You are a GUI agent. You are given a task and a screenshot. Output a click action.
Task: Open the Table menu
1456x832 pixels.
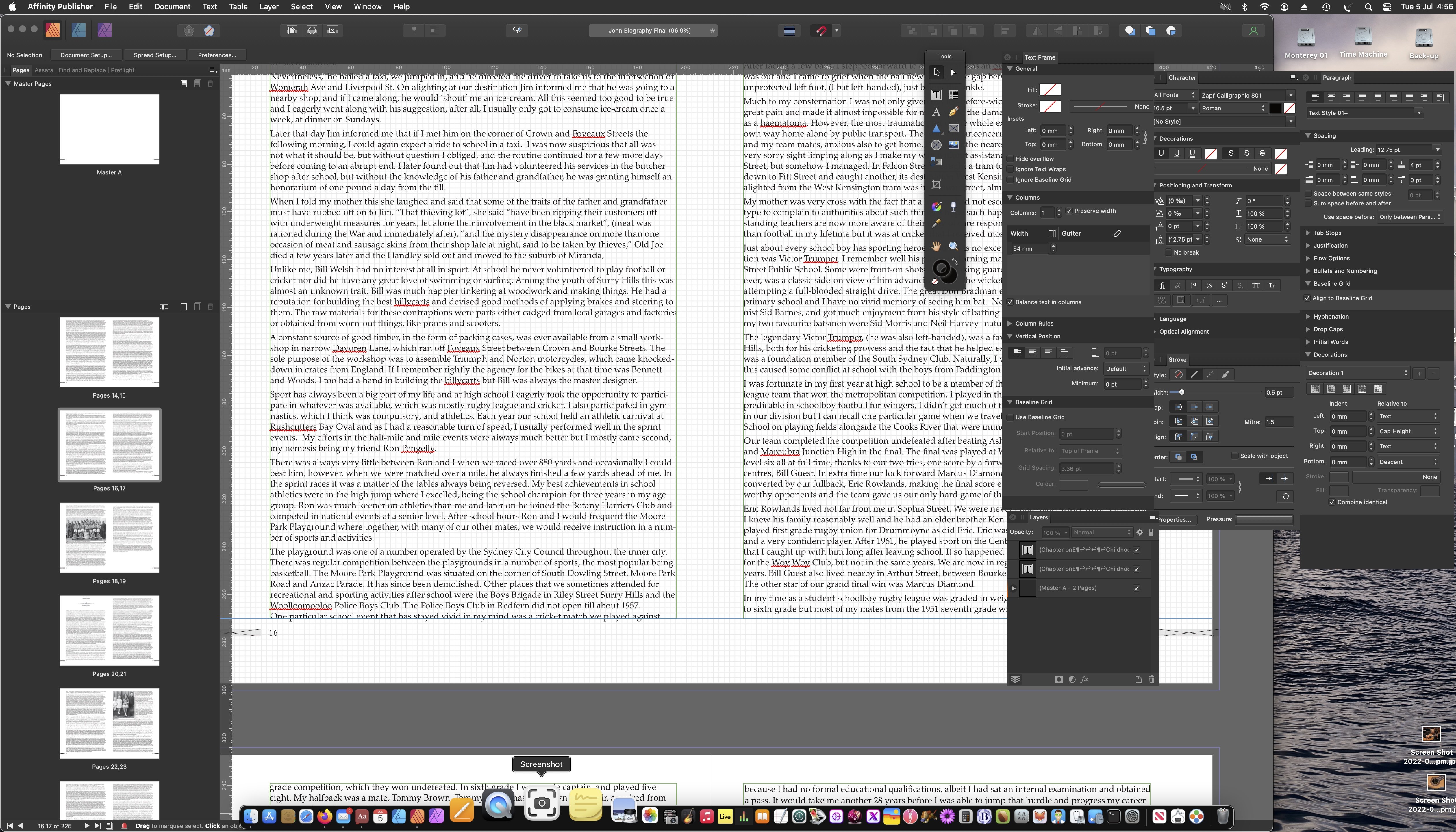click(238, 7)
